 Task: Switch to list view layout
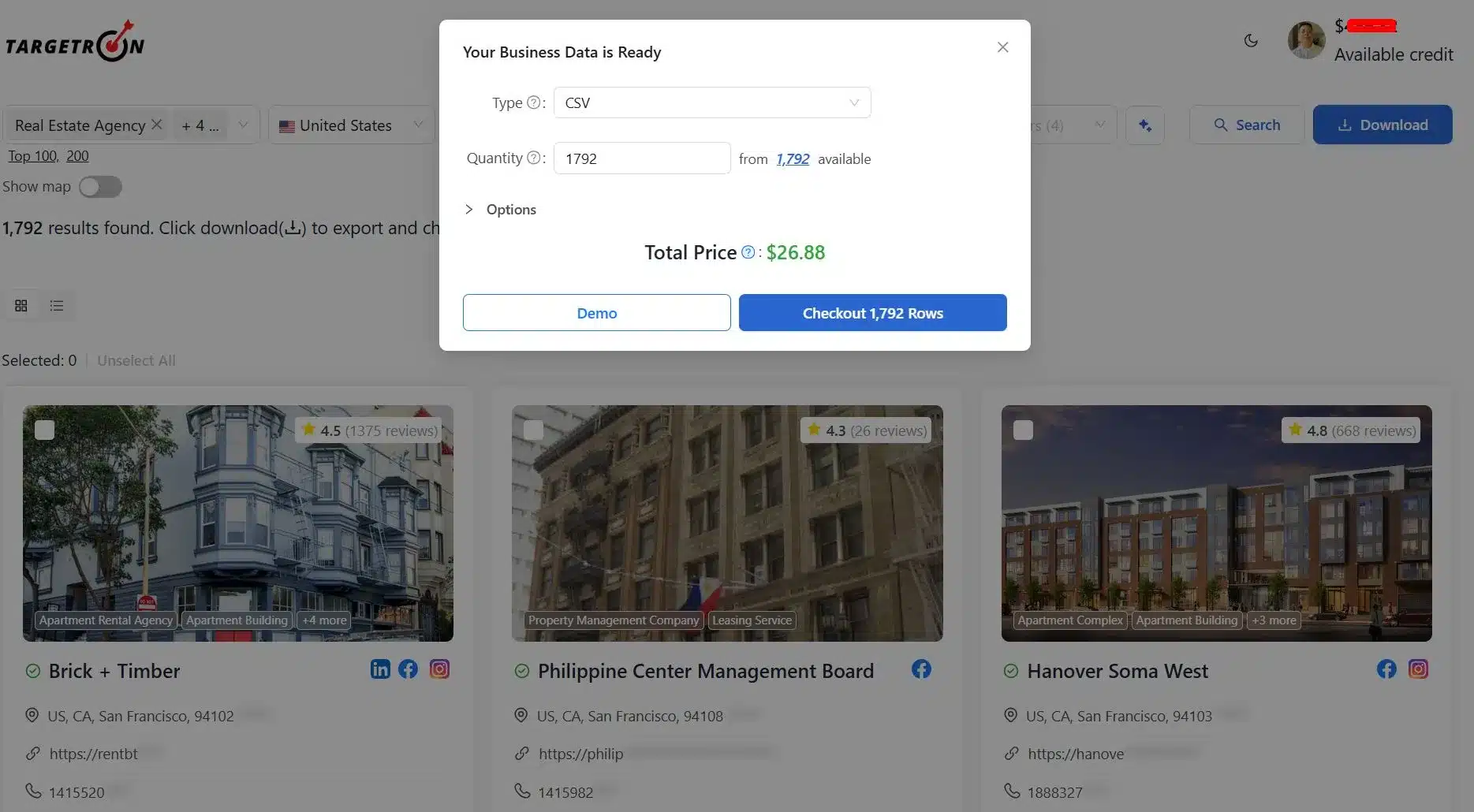click(x=57, y=305)
